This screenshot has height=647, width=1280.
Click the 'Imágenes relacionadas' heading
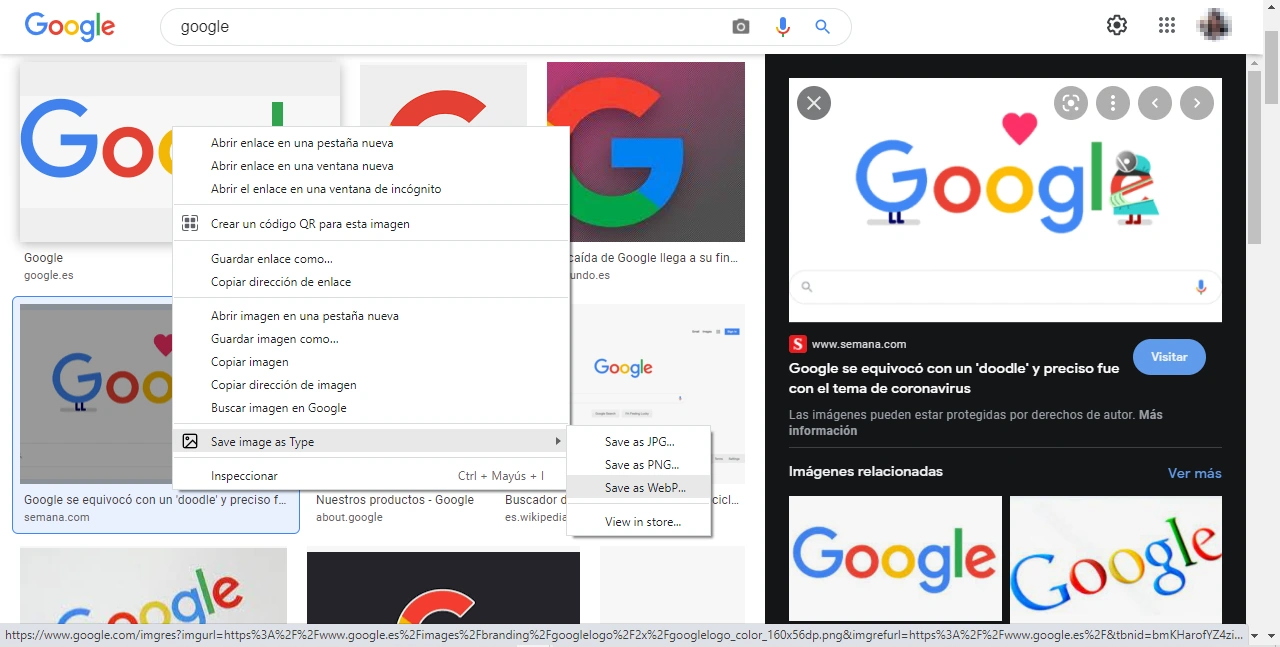(x=866, y=471)
